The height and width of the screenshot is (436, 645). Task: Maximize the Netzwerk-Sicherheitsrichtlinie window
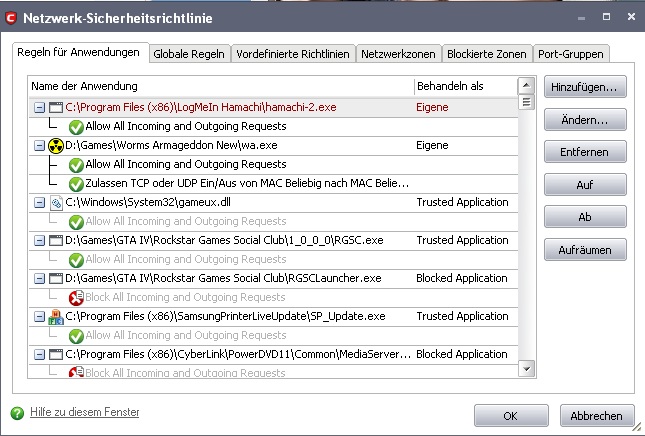606,17
